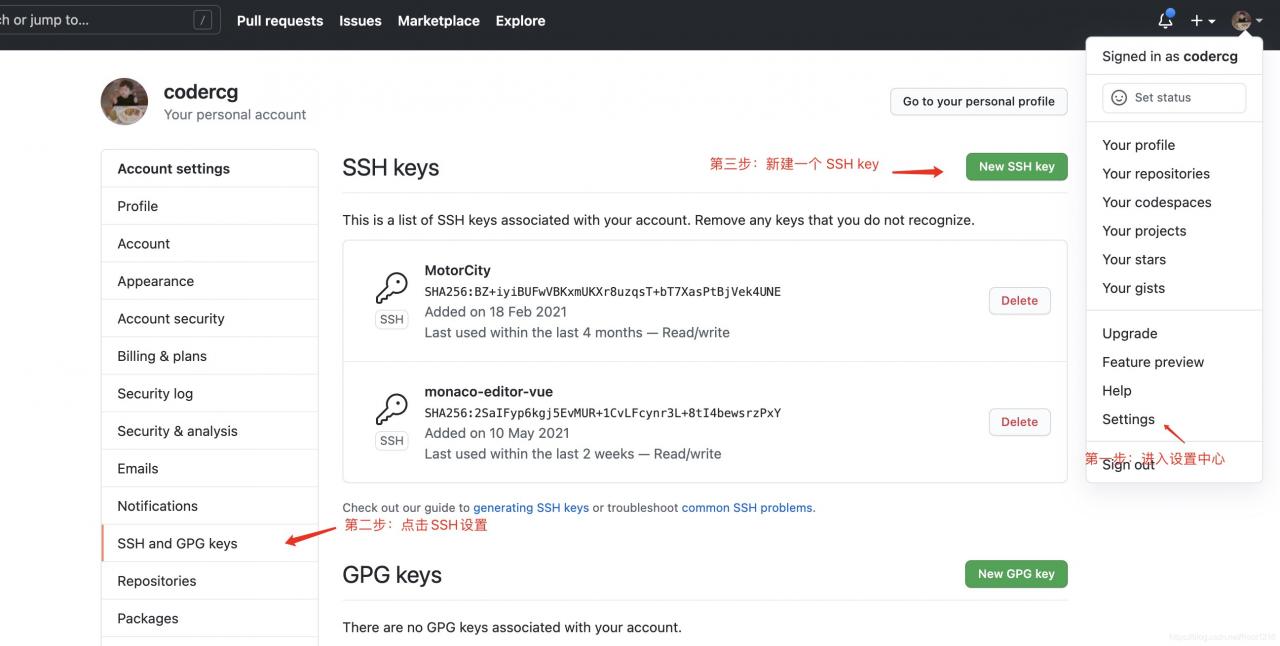This screenshot has height=646, width=1280.
Task: Add a New GPG key
Action: coord(1016,574)
